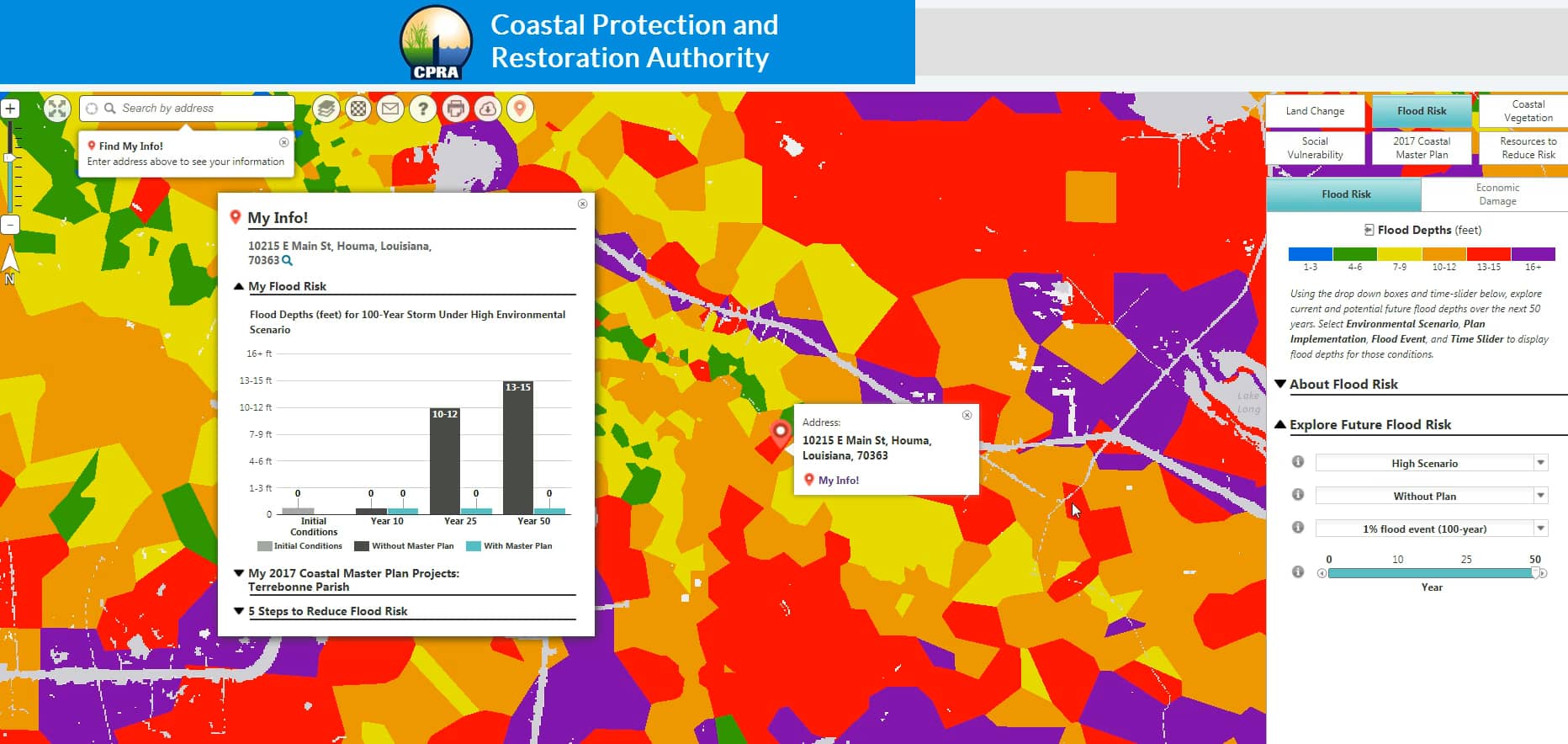Click the map zoom slider handle
This screenshot has width=1568, height=744.
(x=10, y=157)
